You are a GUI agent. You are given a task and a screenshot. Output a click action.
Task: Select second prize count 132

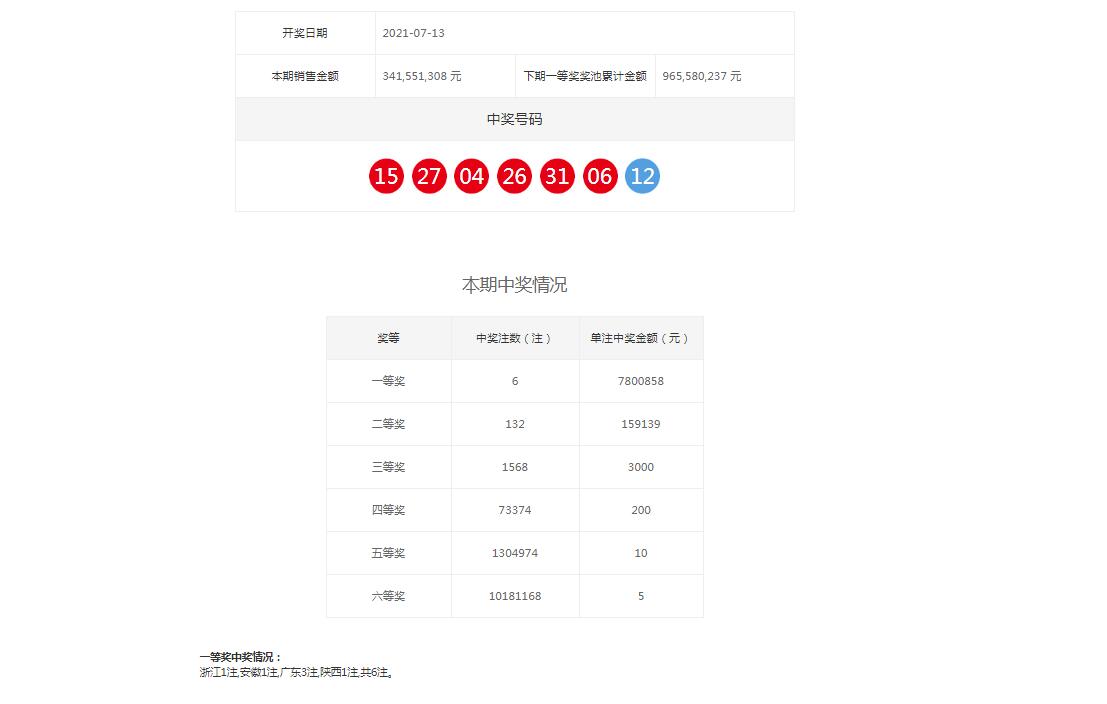(515, 424)
